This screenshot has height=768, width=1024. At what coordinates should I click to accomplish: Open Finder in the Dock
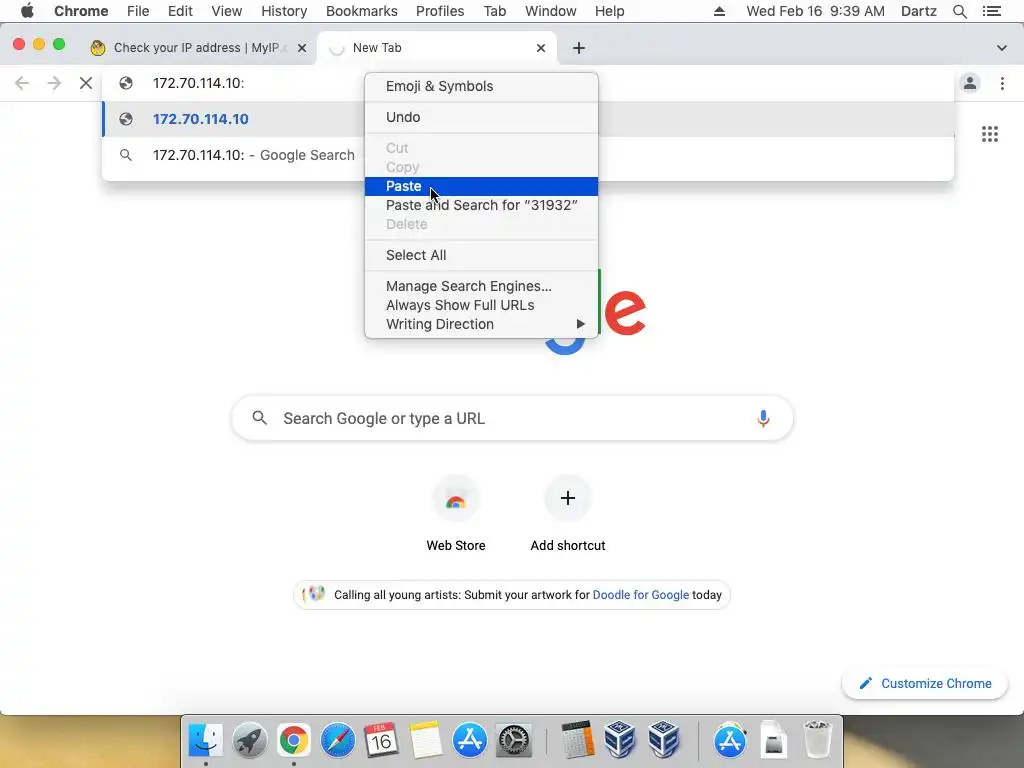(x=206, y=741)
